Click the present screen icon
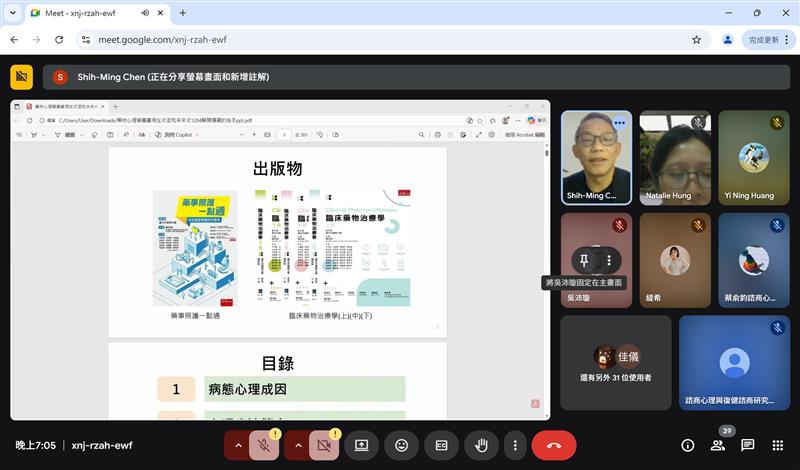The height and width of the screenshot is (470, 800). point(361,445)
